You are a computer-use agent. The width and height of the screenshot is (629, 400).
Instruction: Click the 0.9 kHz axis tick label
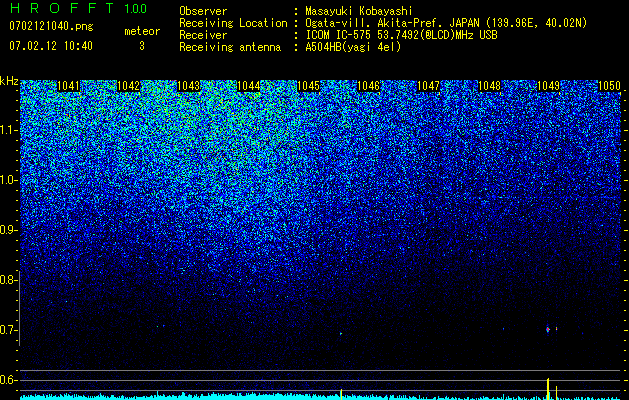pyautogui.click(x=8, y=230)
